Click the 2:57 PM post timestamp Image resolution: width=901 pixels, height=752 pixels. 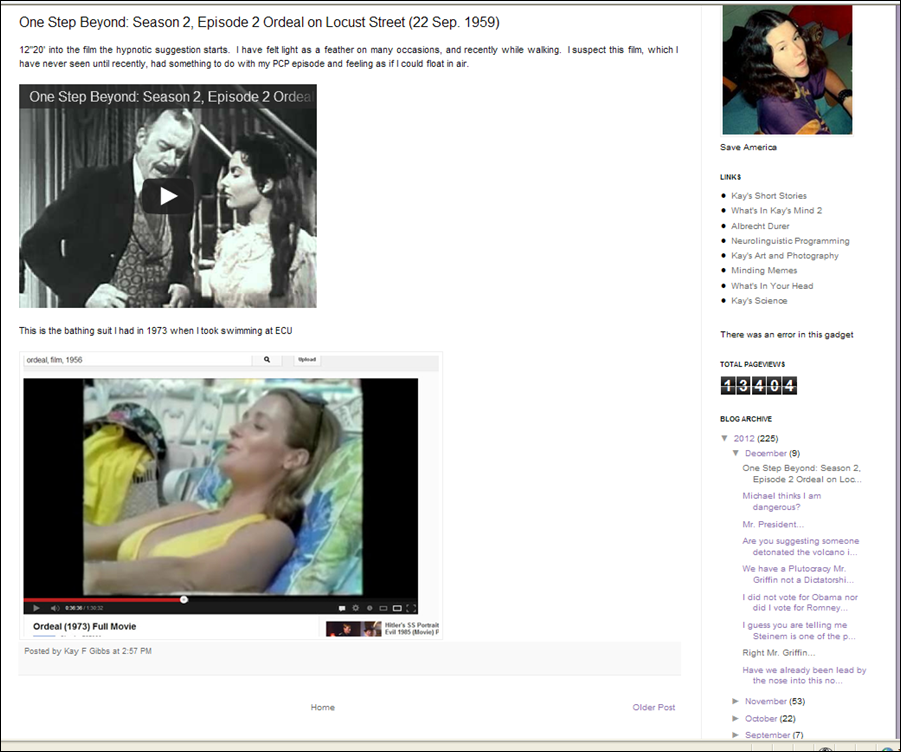(137, 651)
